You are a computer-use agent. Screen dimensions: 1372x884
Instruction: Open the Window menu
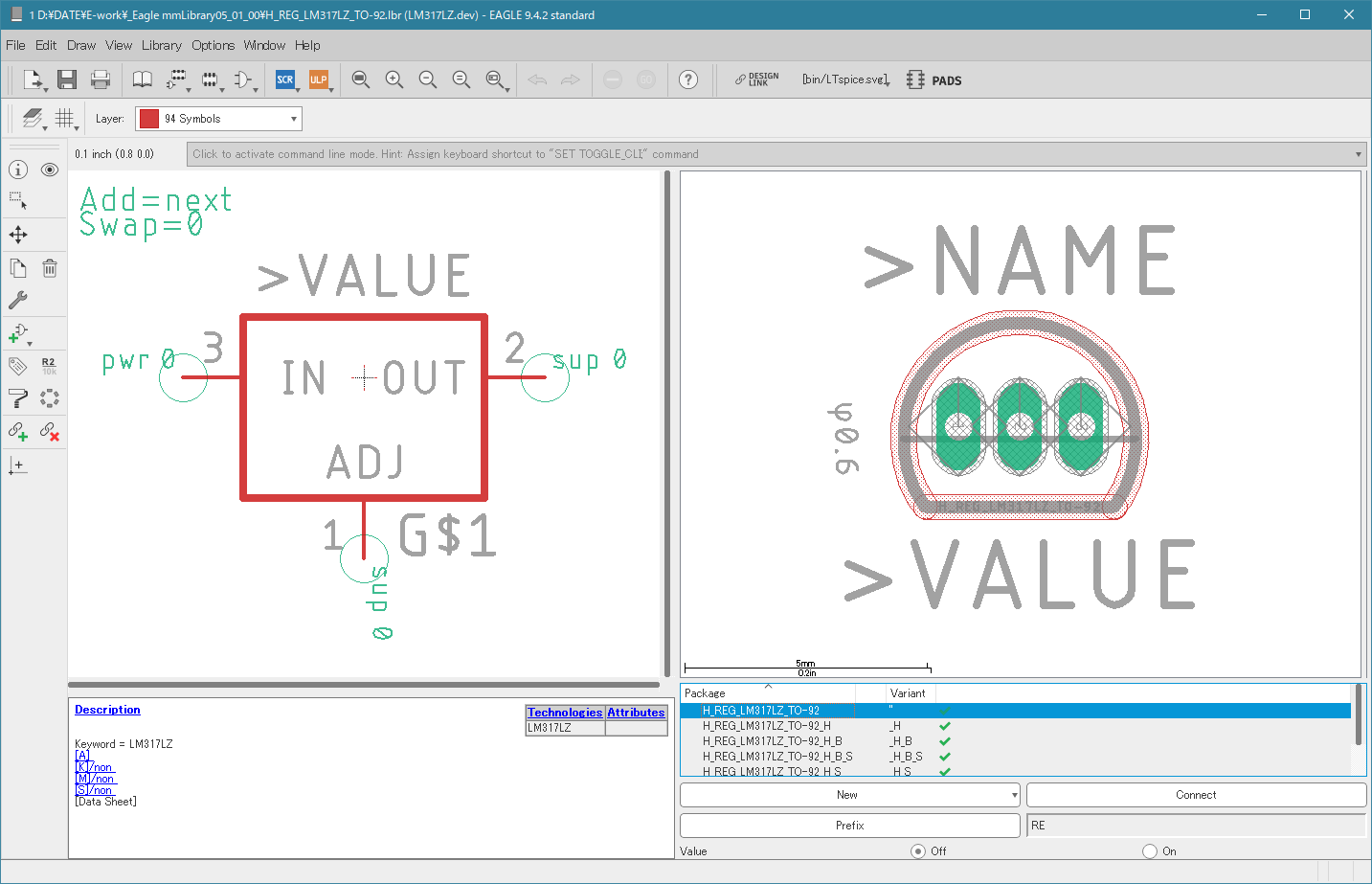click(x=264, y=45)
